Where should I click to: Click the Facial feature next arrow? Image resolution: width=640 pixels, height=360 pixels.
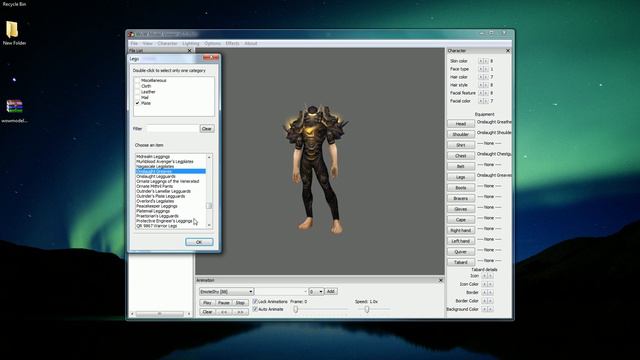point(486,93)
